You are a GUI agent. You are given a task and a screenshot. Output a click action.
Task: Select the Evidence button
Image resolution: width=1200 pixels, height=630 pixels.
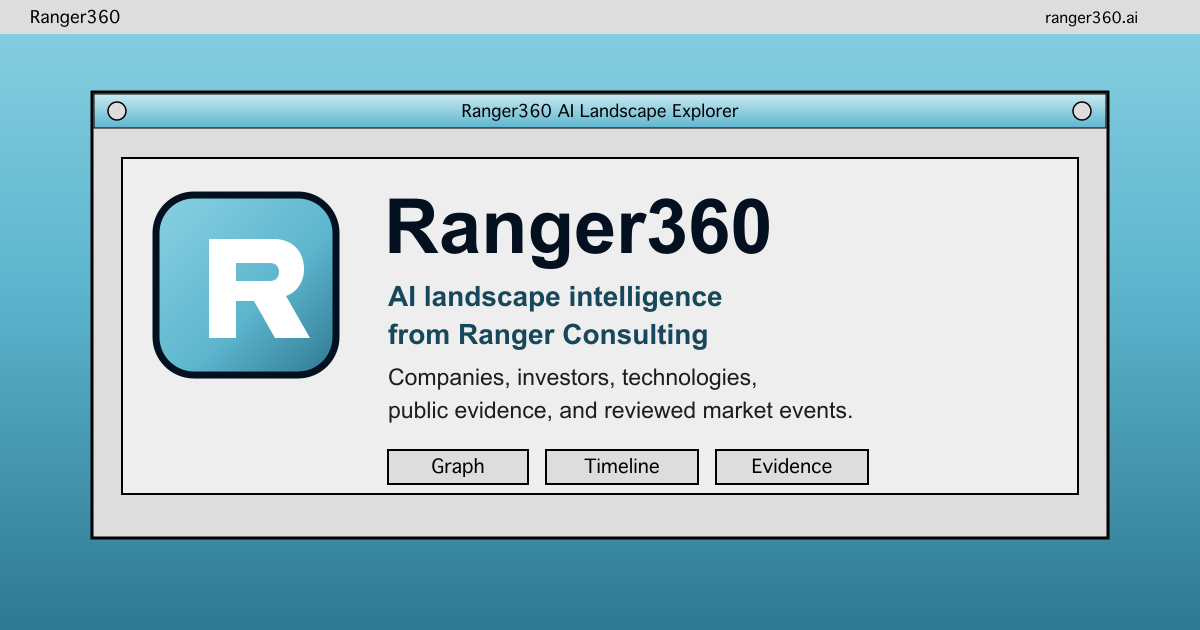792,467
